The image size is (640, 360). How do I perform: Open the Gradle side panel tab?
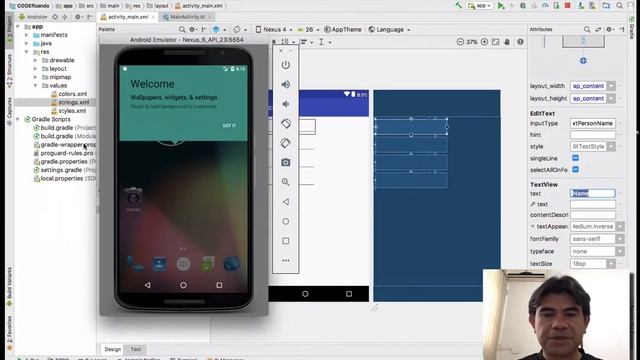[x=631, y=27]
